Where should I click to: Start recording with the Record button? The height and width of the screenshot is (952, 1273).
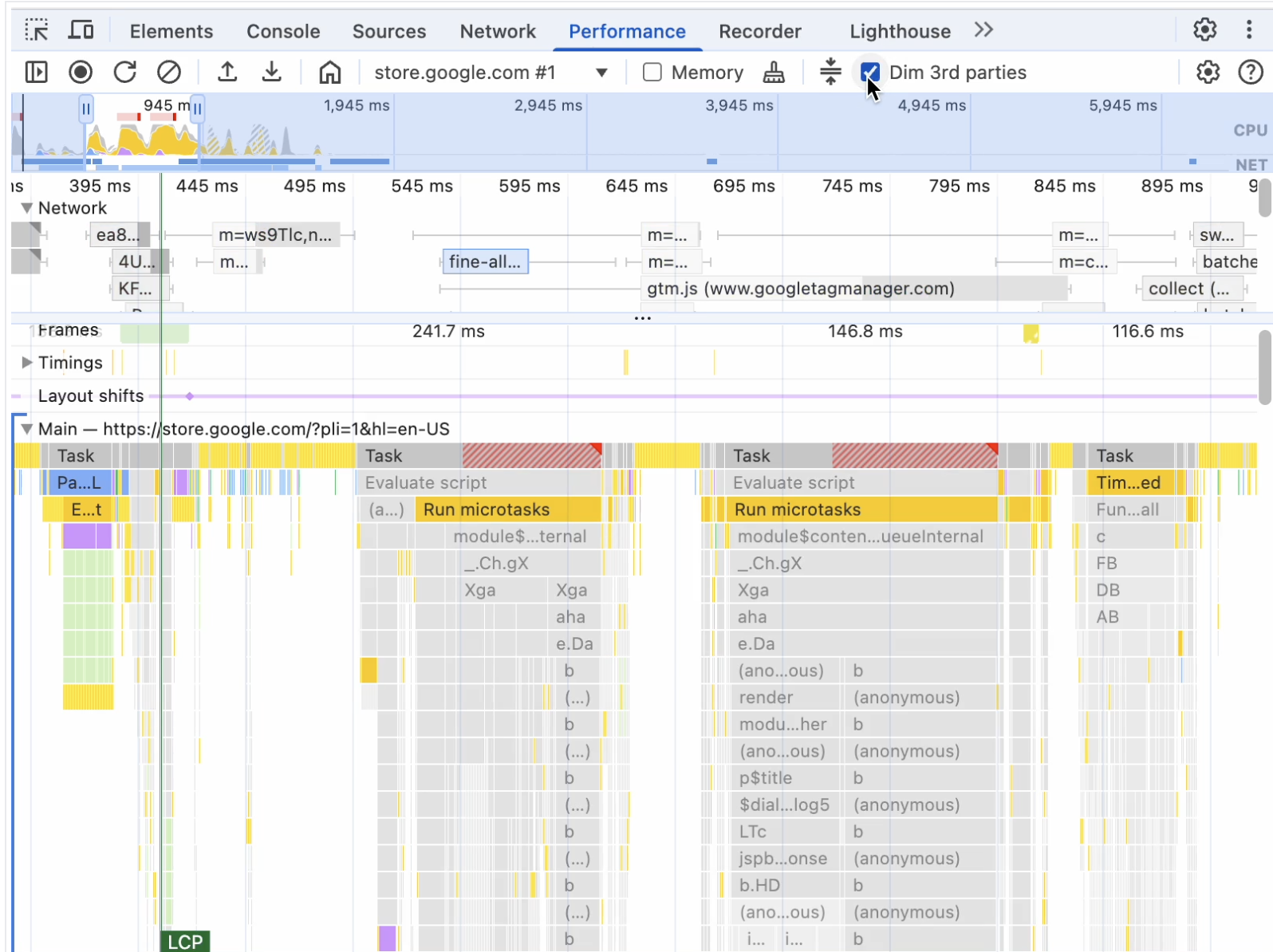[x=81, y=73]
